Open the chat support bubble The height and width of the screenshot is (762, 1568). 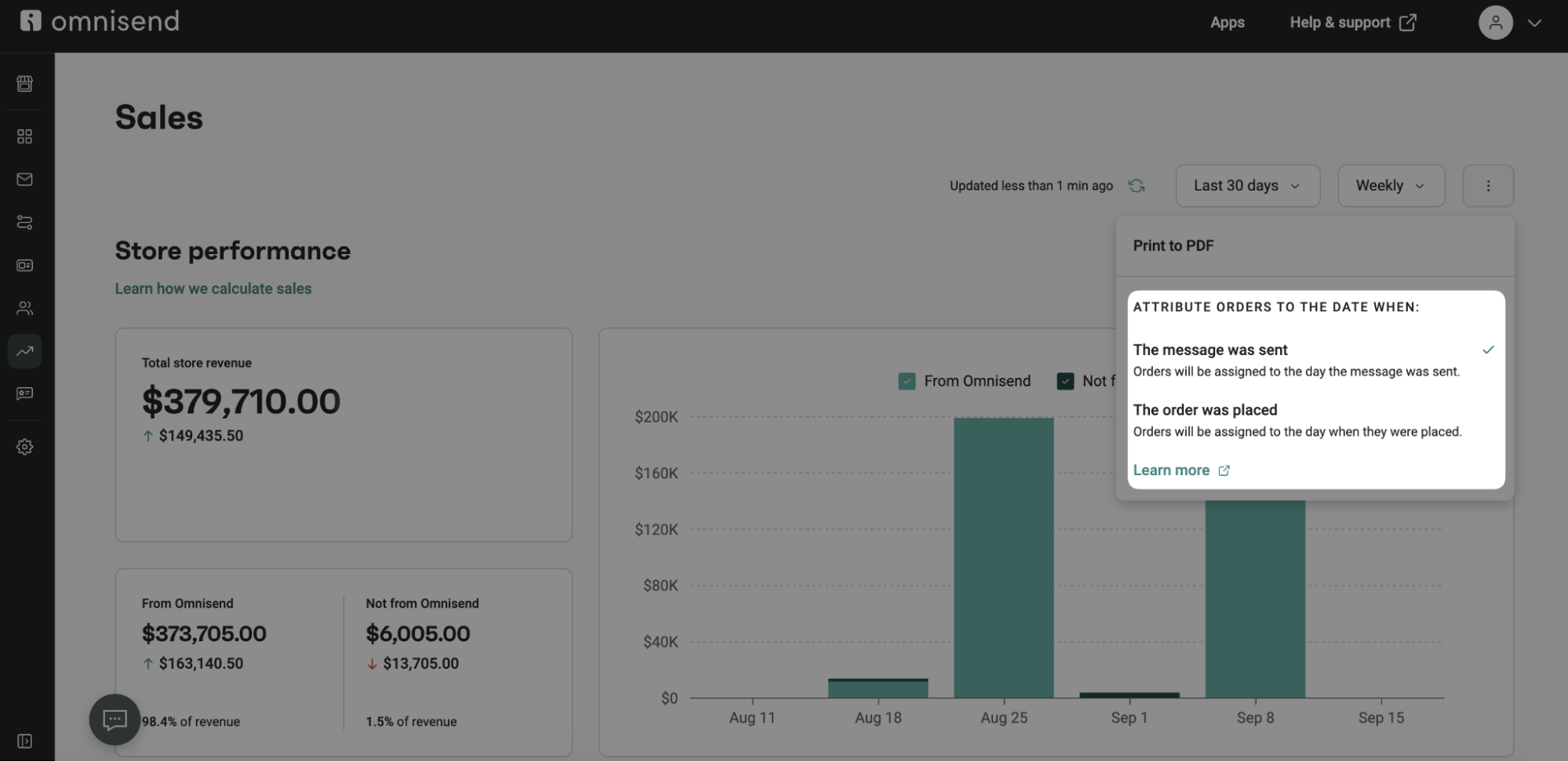[x=114, y=719]
